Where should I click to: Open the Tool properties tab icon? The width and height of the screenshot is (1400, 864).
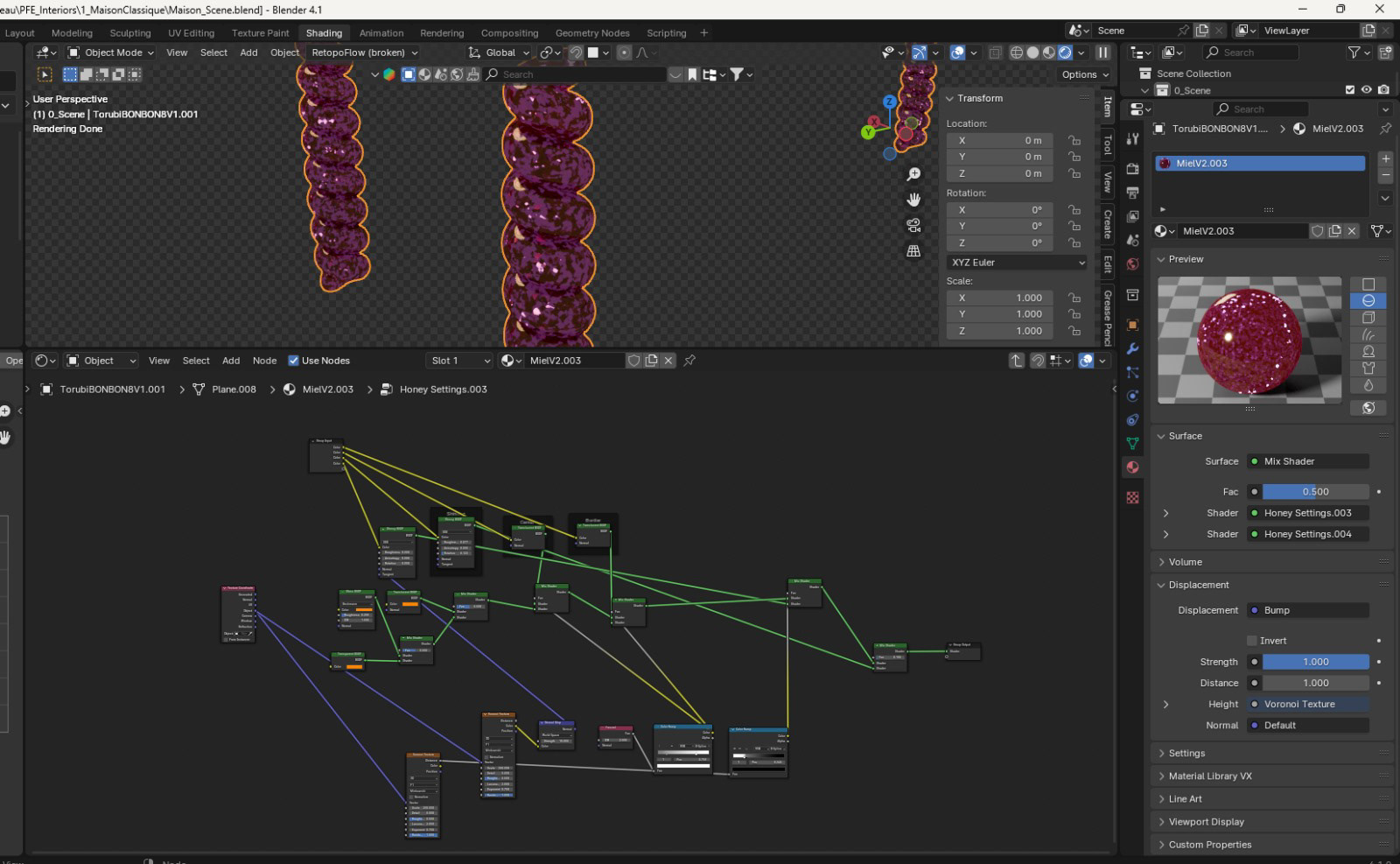(x=1132, y=138)
